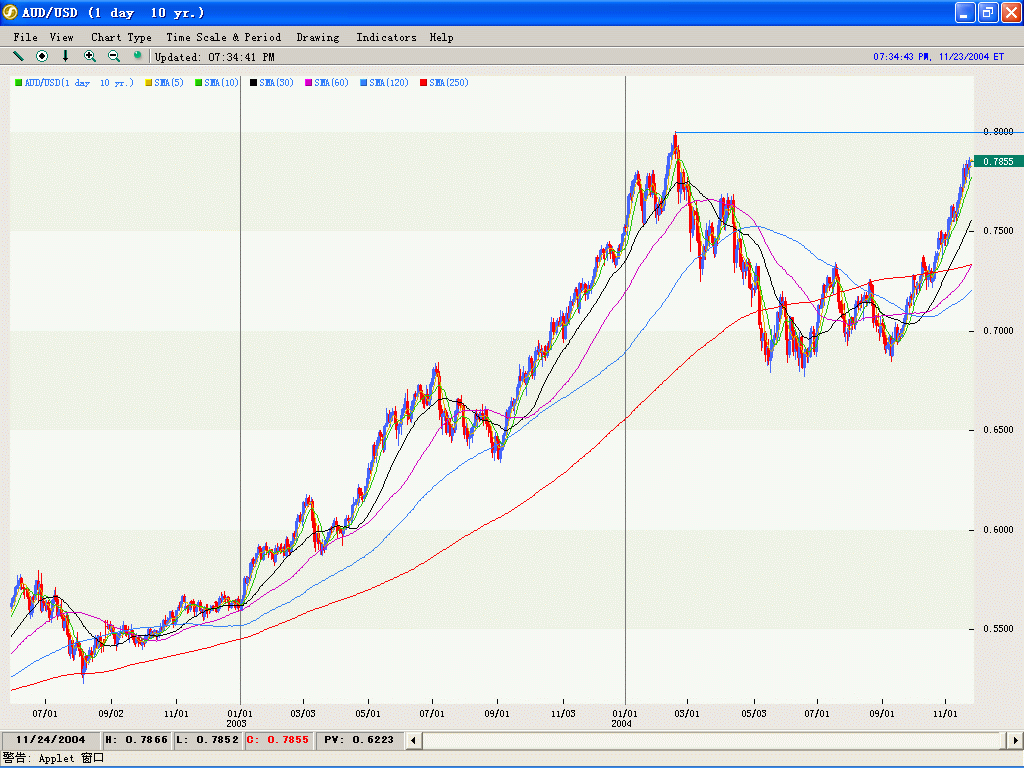The image size is (1024, 768).
Task: Open the Chart Type menu
Action: click(121, 37)
